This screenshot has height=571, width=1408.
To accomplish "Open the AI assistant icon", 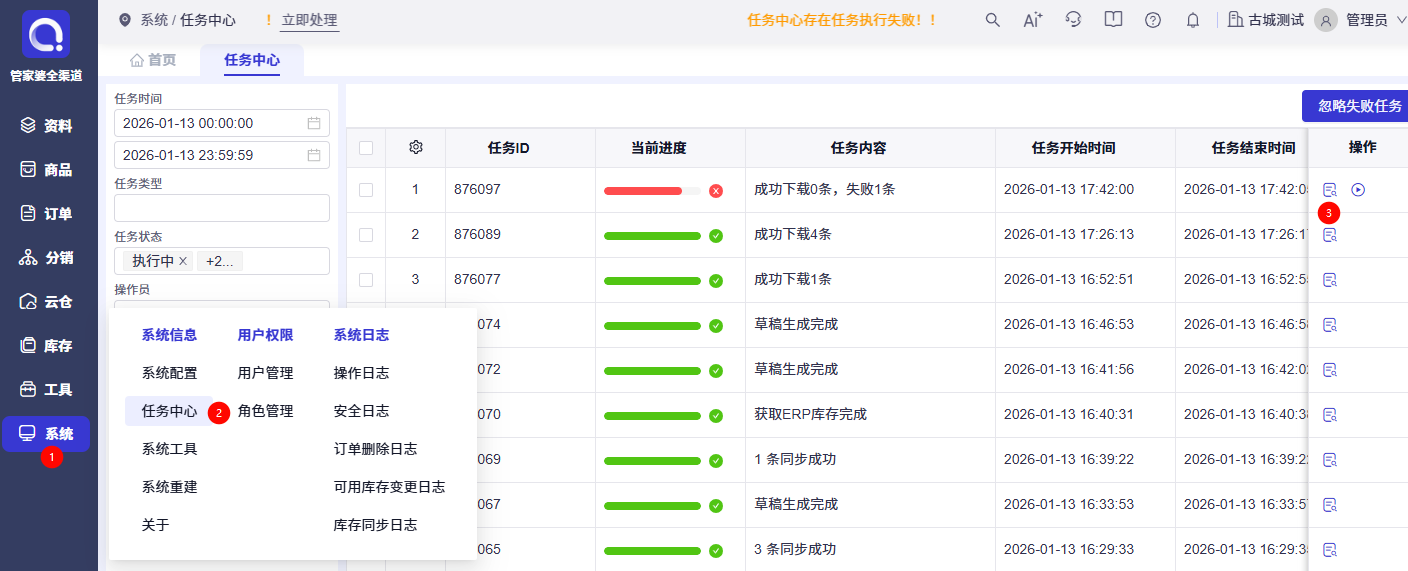I will (1033, 20).
